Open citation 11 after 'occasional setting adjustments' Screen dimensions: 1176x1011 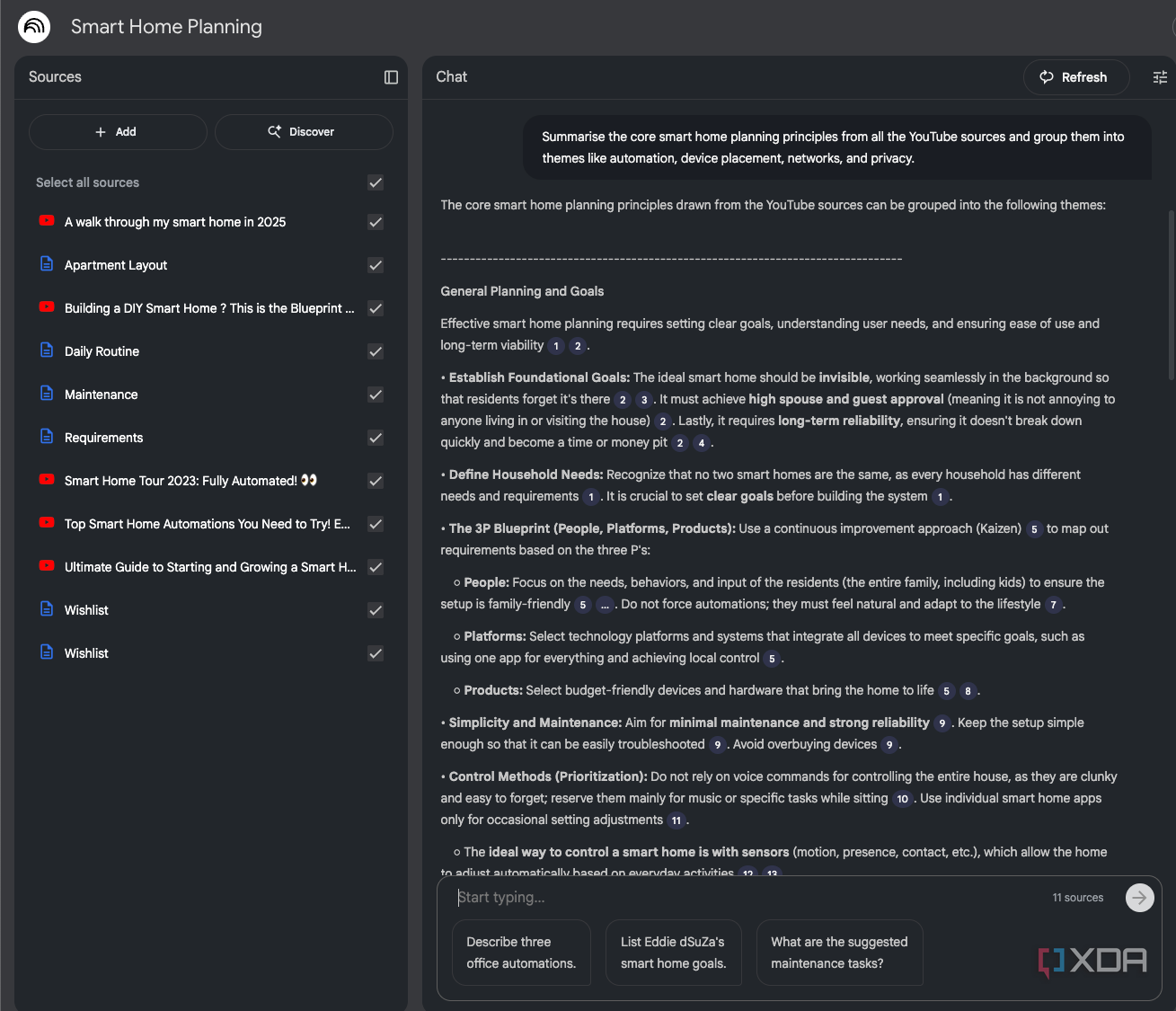pos(676,820)
